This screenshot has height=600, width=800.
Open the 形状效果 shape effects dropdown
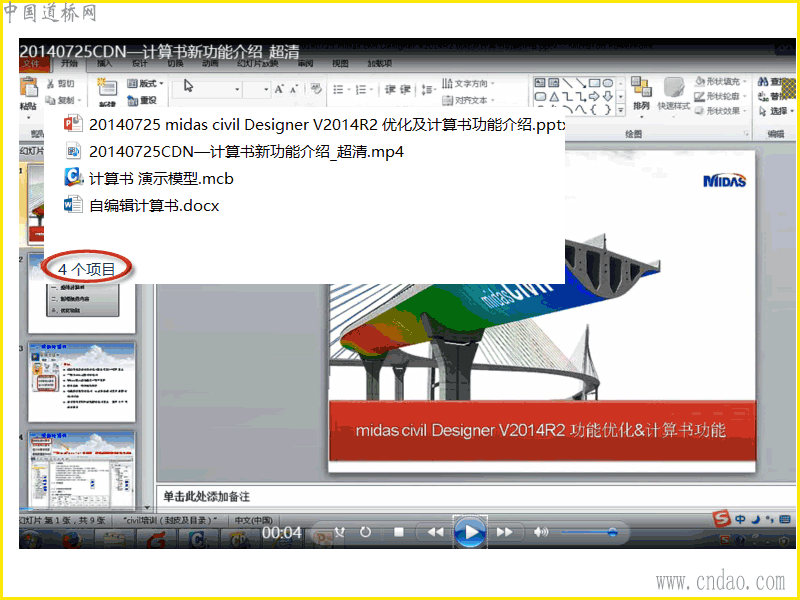(x=720, y=111)
